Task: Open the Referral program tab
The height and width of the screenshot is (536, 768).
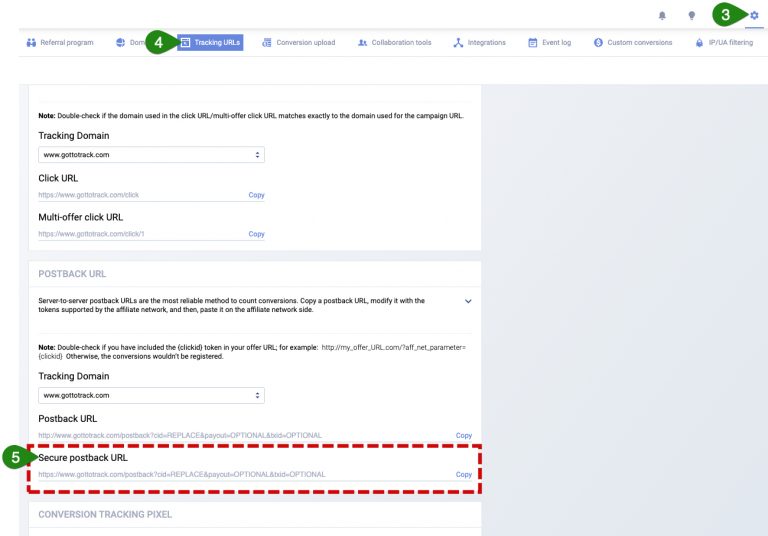Action: click(60, 43)
